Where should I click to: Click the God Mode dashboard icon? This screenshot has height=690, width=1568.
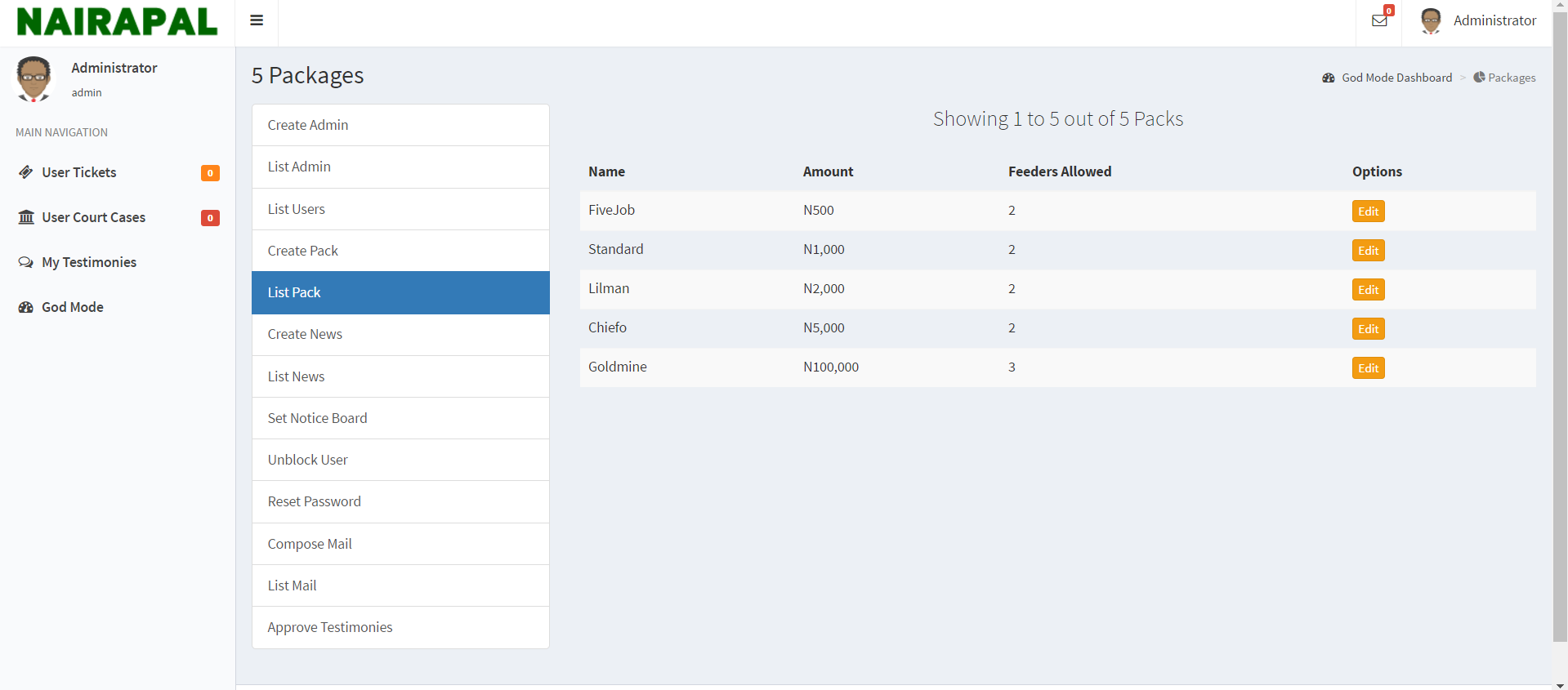tap(26, 307)
